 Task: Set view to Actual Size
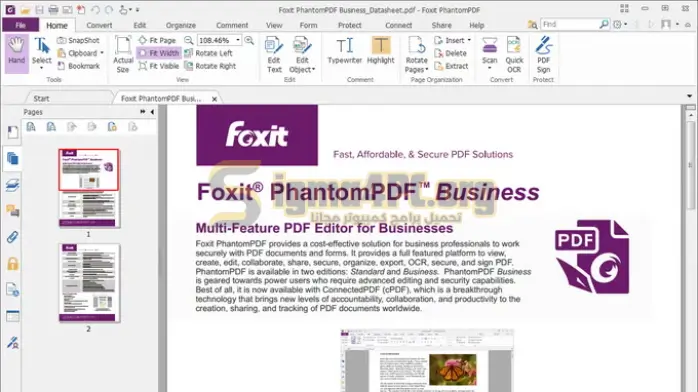pos(123,54)
